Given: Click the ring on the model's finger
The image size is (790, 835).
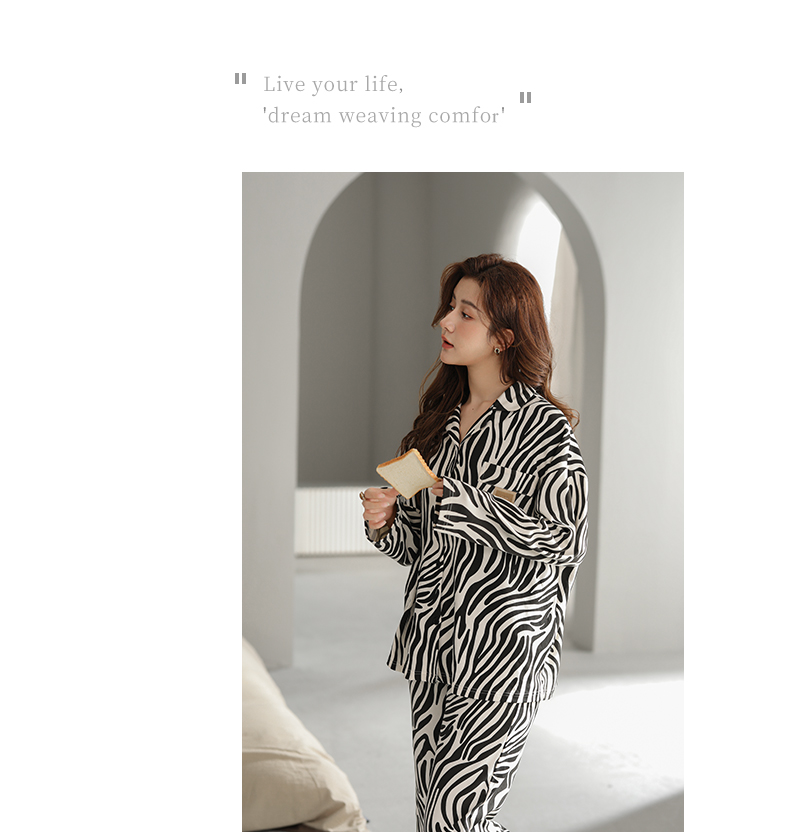Looking at the screenshot, I should 363,496.
